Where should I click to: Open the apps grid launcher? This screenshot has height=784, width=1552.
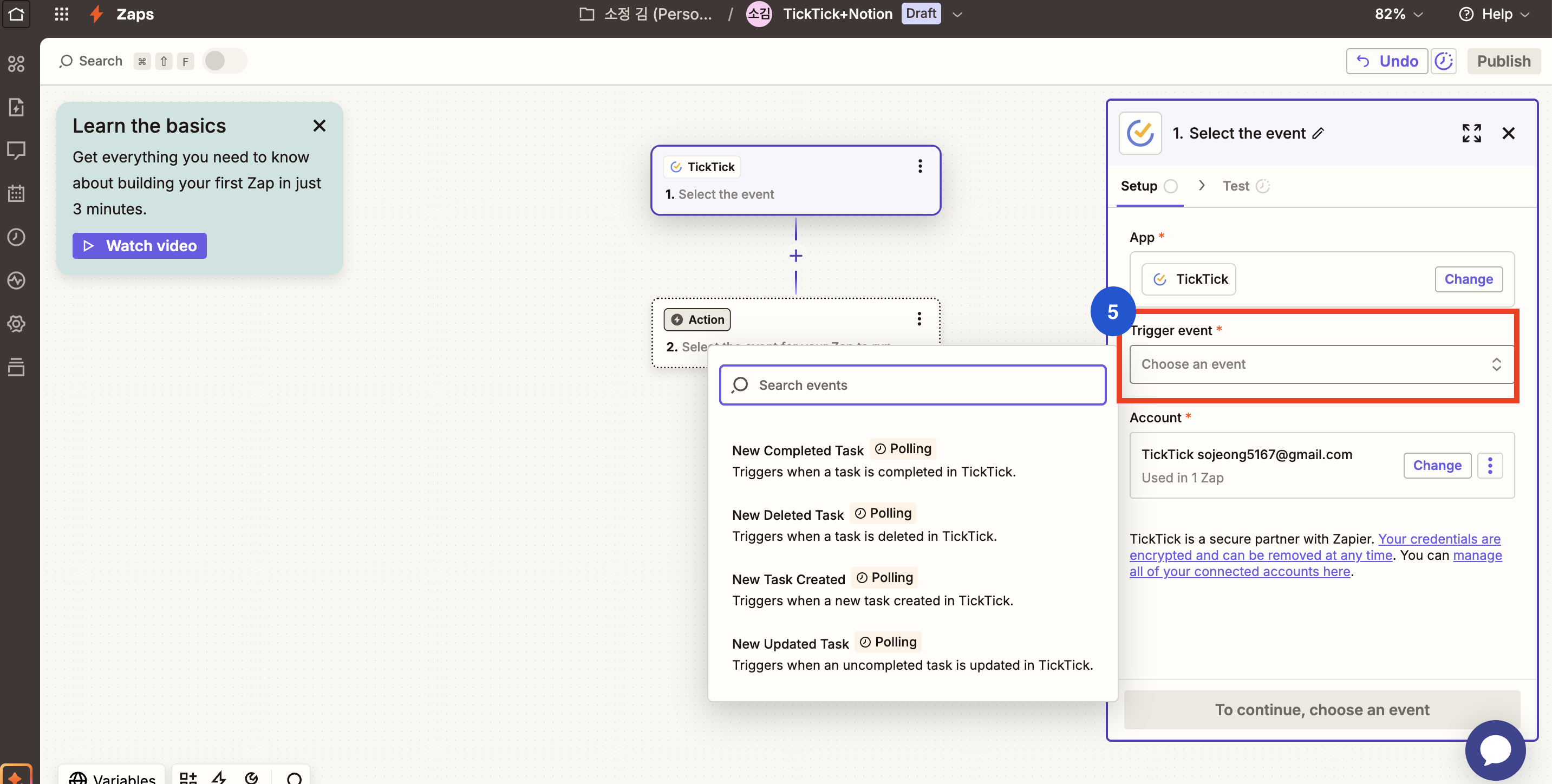coord(61,14)
